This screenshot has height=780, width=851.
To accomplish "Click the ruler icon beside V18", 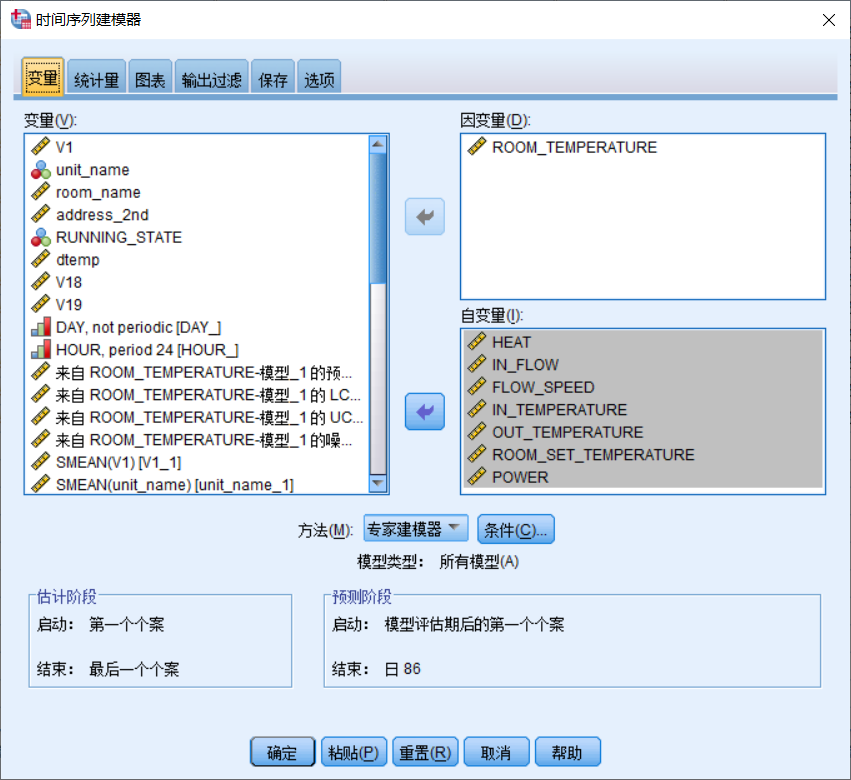I will (41, 282).
